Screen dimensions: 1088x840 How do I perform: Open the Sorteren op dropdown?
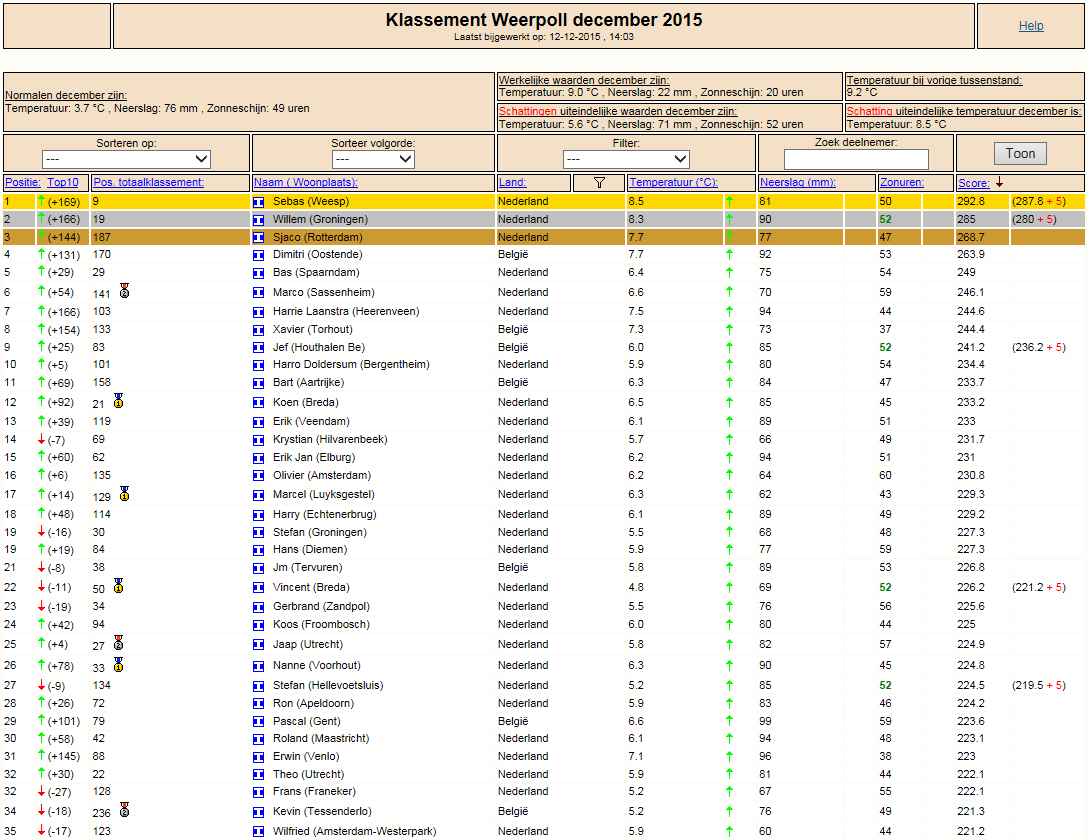click(x=126, y=159)
